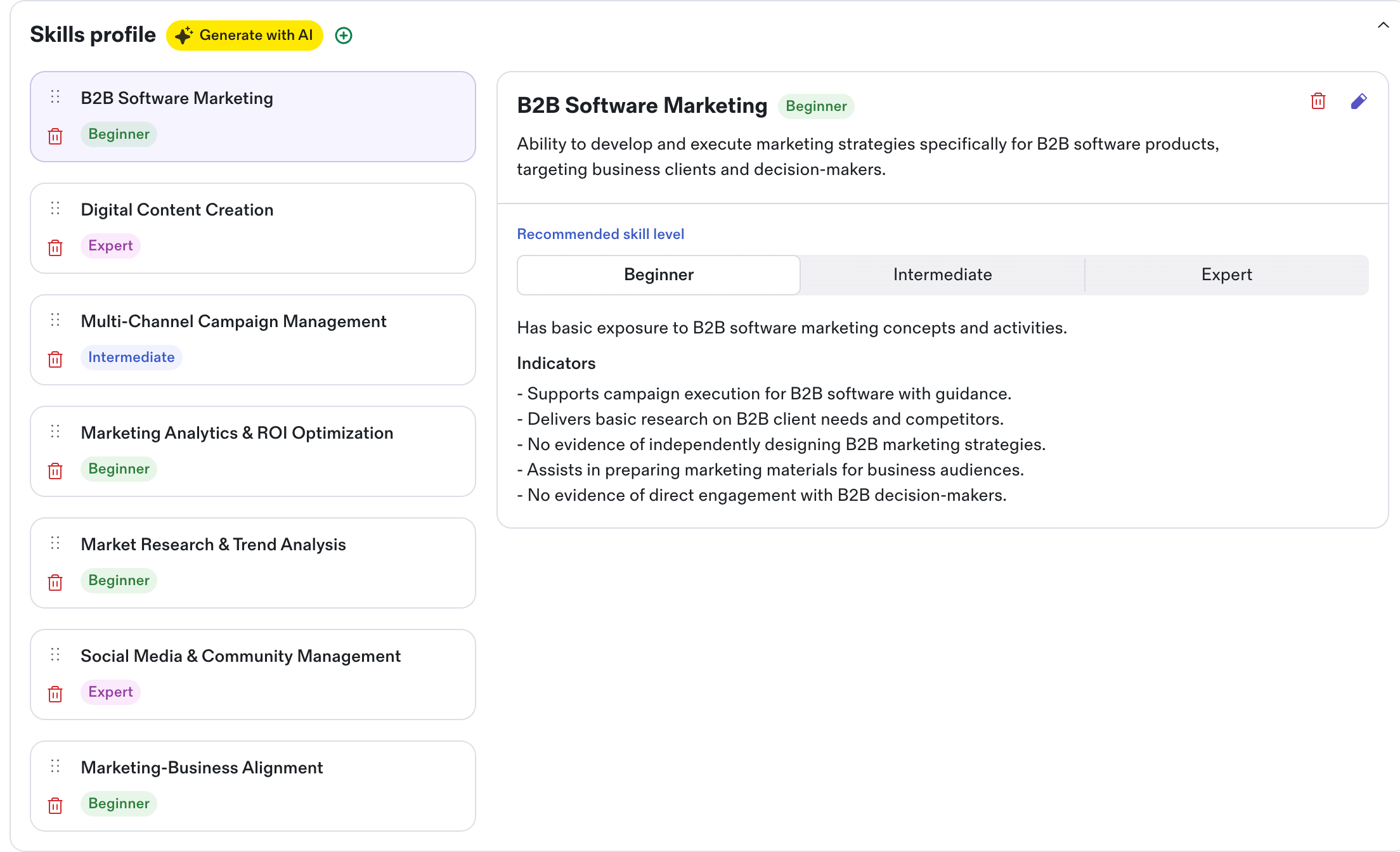Open Market Research & Trend Analysis skill

253,563
